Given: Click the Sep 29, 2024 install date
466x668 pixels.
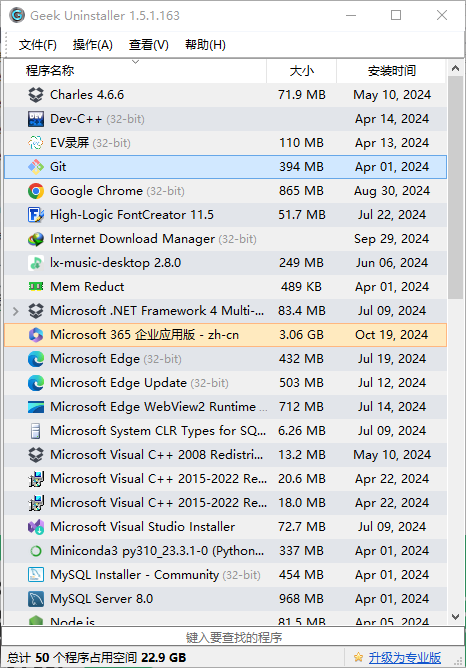Looking at the screenshot, I should 391,239.
